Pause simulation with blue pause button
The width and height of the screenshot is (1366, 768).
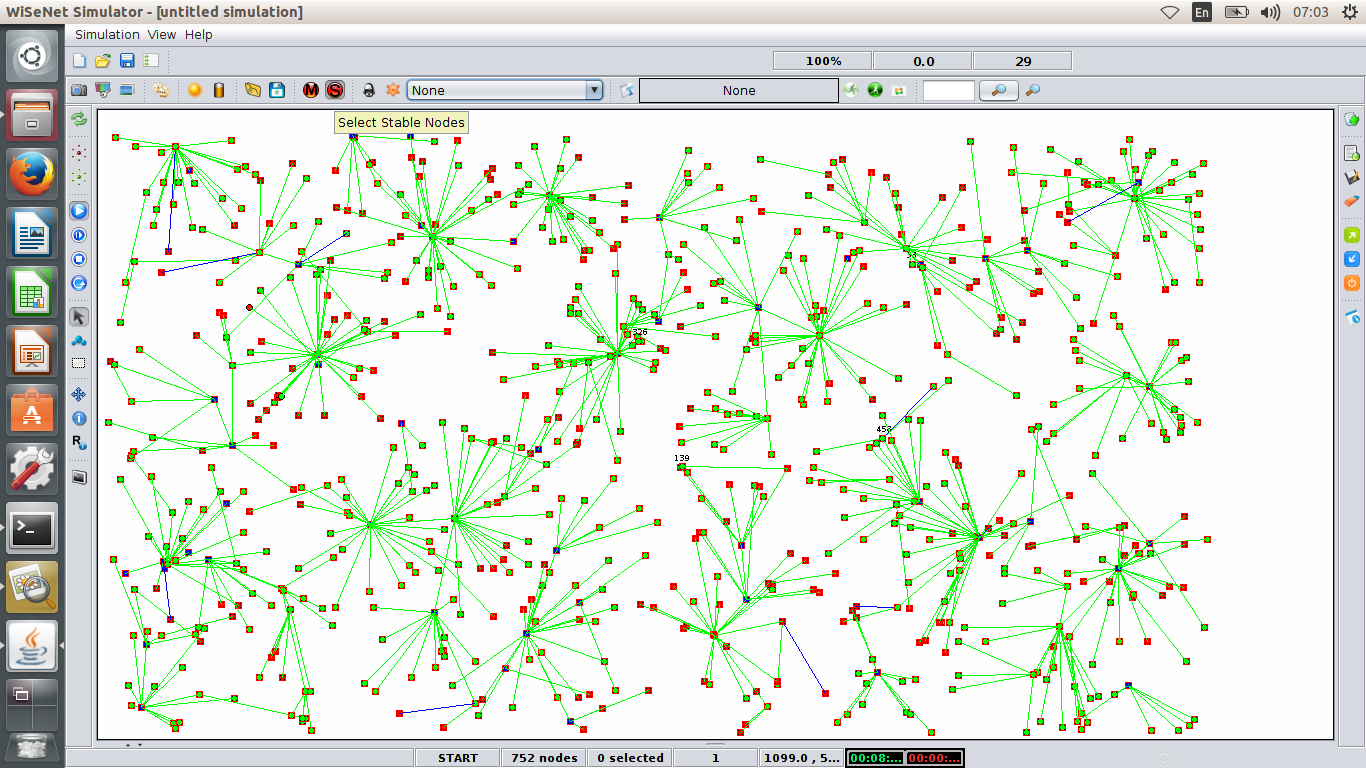pos(79,235)
